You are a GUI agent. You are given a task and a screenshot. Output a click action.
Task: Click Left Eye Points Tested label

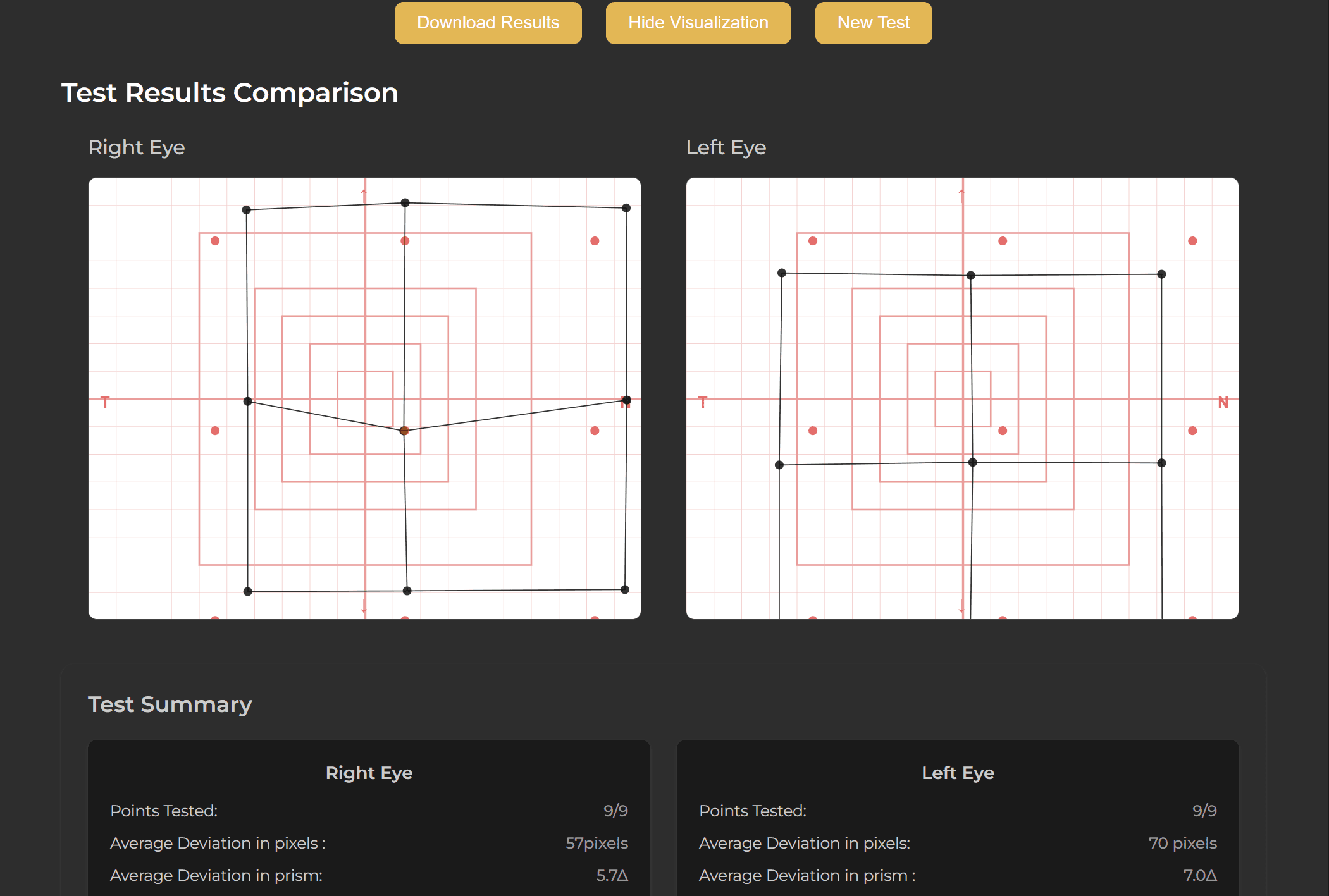coord(753,811)
